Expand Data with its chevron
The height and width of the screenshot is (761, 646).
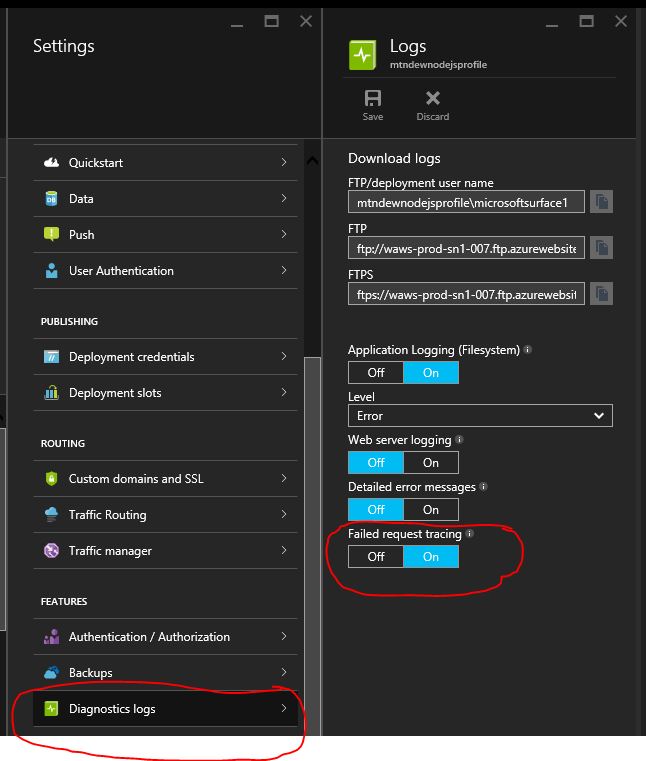coord(284,198)
